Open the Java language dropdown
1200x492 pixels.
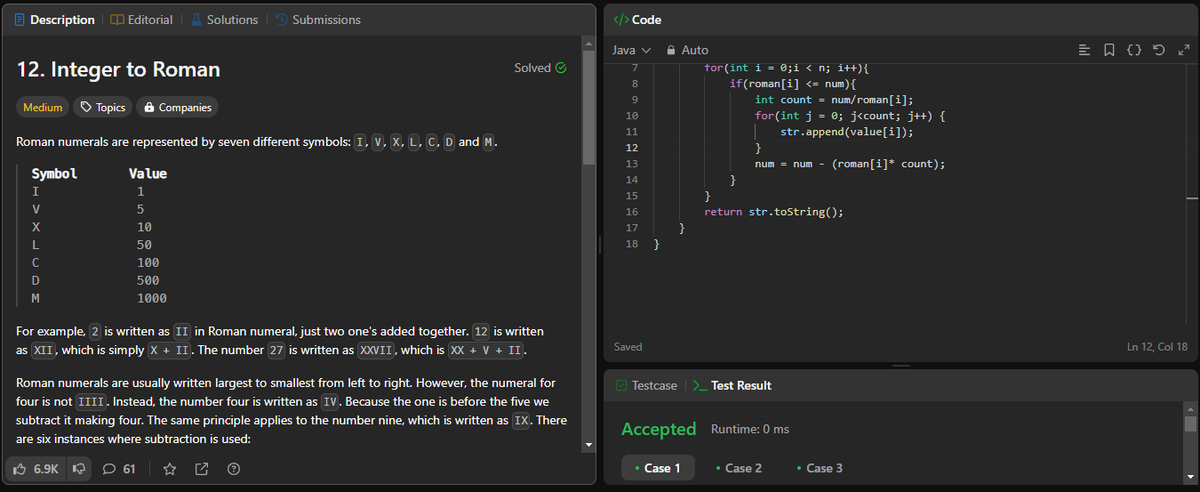tap(631, 50)
